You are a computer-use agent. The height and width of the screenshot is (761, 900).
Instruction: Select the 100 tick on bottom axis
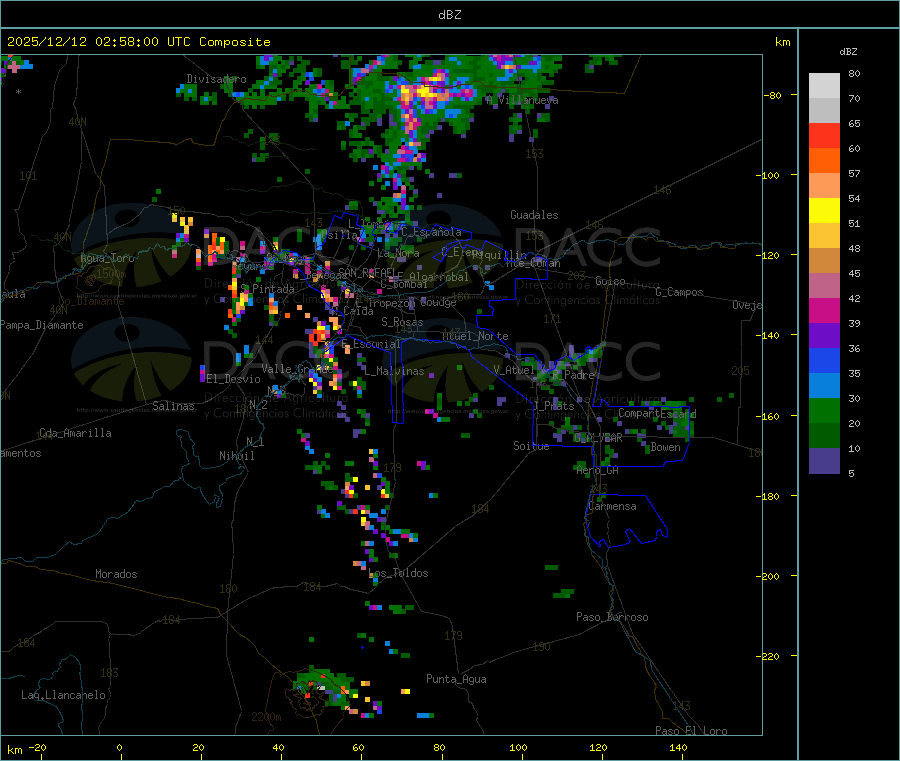click(518, 748)
